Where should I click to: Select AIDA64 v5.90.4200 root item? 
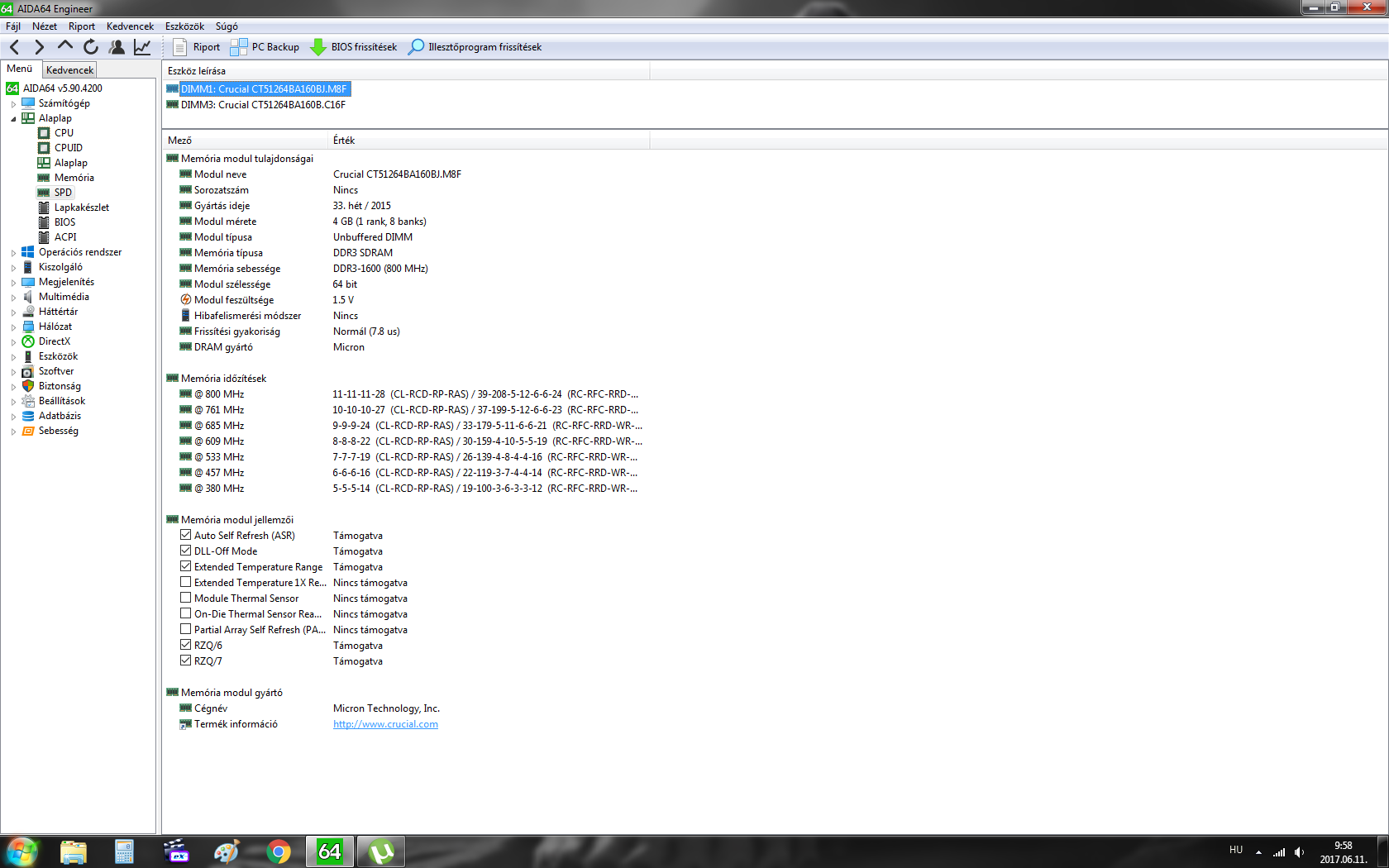(x=62, y=88)
